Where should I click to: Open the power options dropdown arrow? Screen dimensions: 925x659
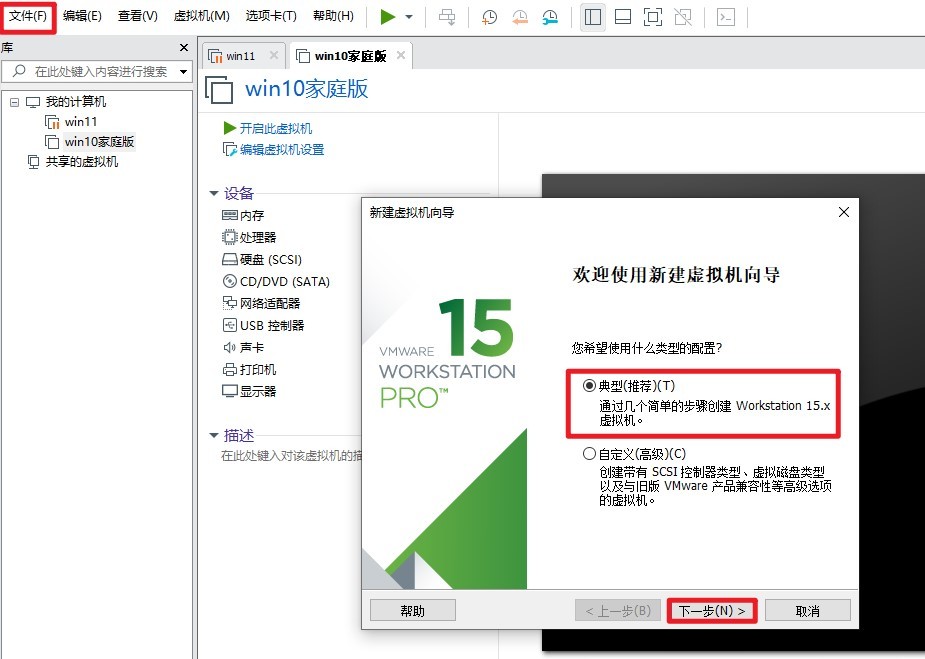(x=409, y=17)
